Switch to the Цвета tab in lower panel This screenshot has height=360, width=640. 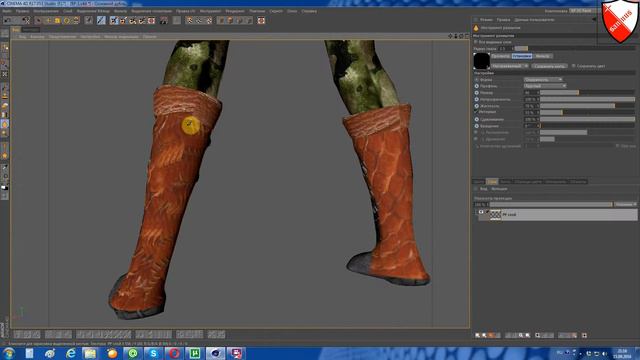[x=479, y=181]
